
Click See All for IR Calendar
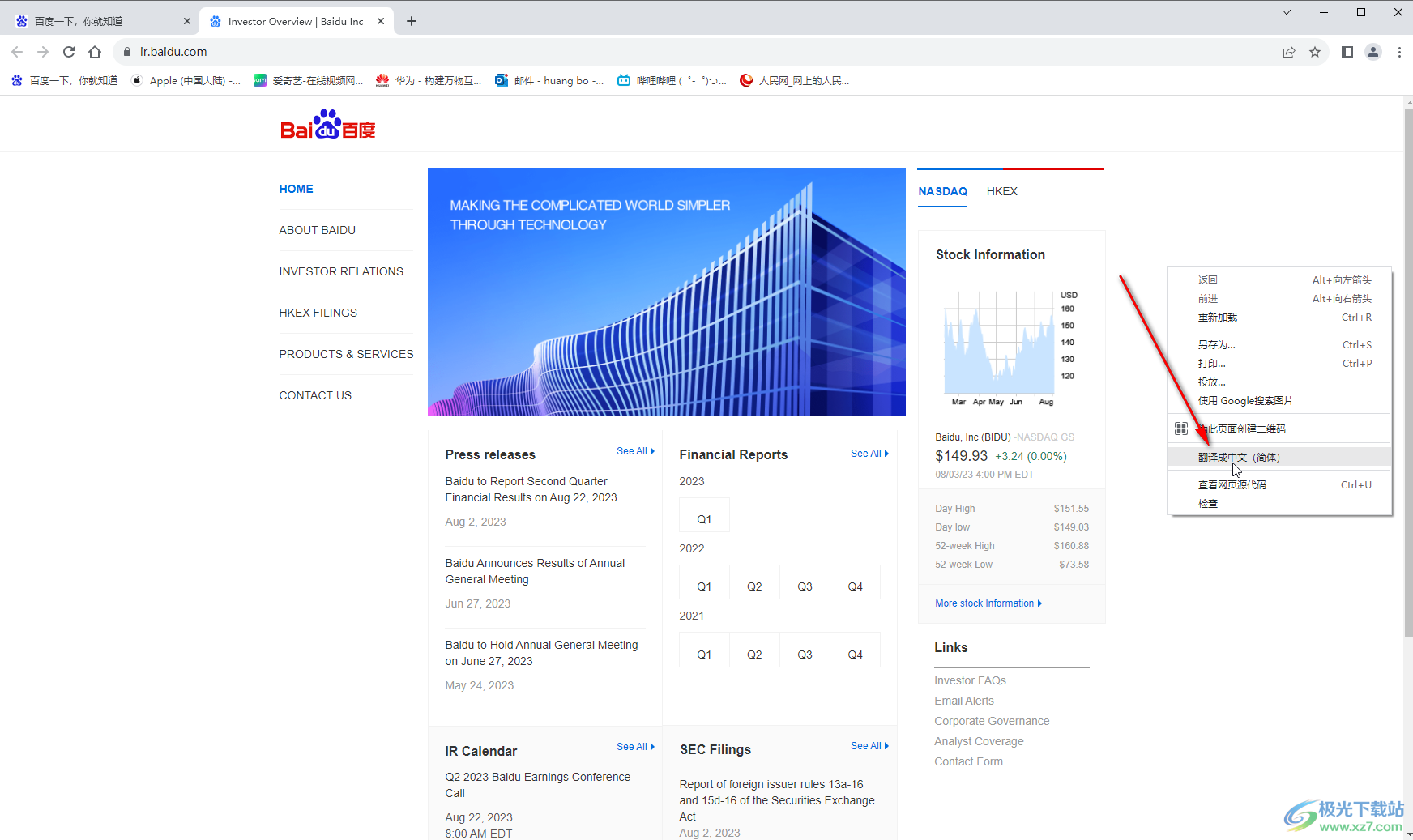pos(635,747)
